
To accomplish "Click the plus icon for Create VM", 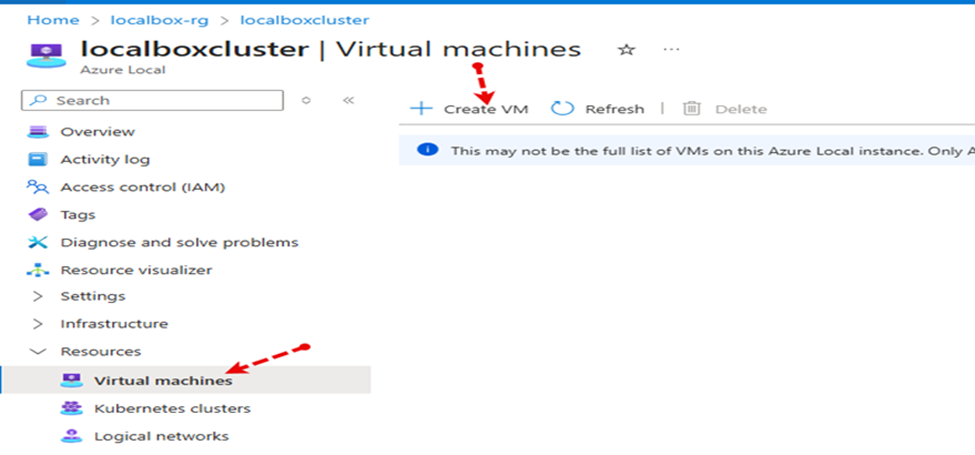I will 421,109.
